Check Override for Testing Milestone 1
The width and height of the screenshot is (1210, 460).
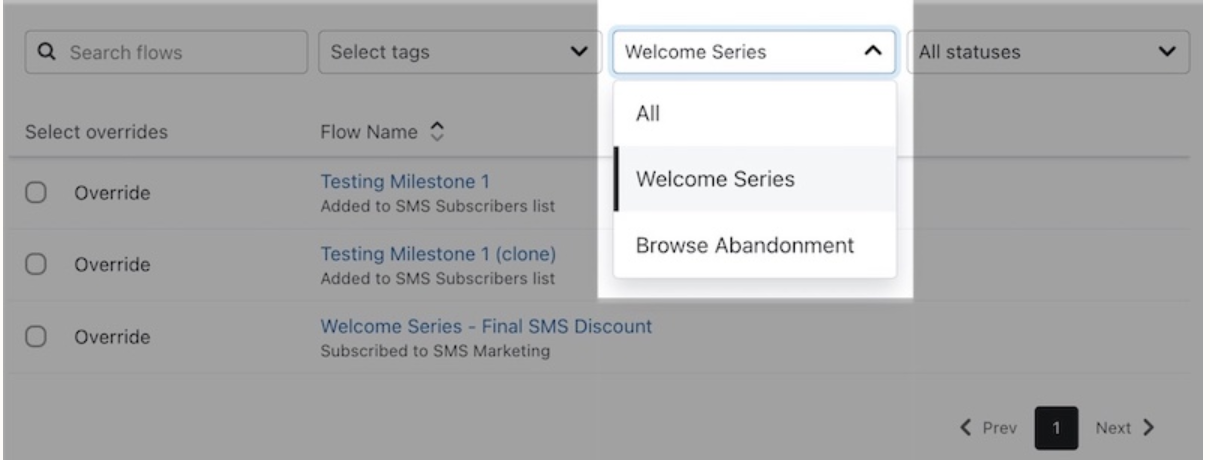point(33,193)
